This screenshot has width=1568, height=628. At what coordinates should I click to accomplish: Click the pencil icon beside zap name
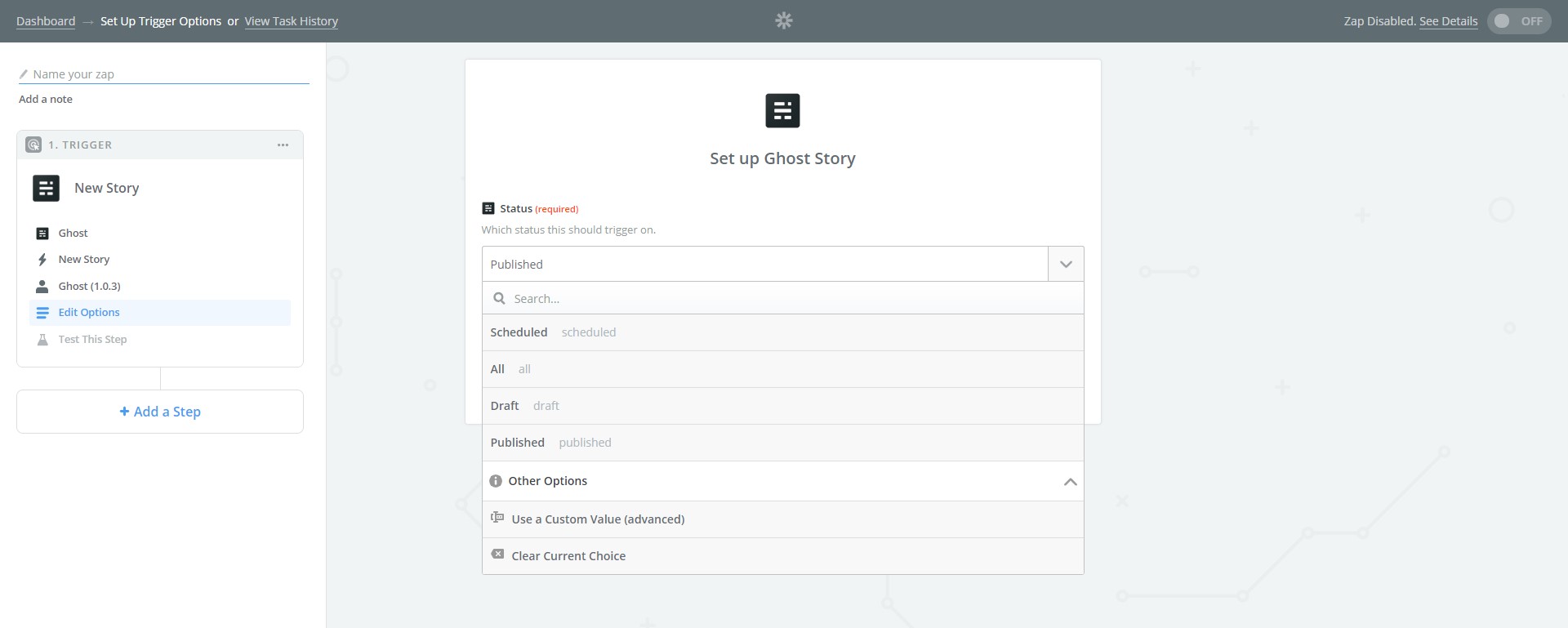(24, 74)
